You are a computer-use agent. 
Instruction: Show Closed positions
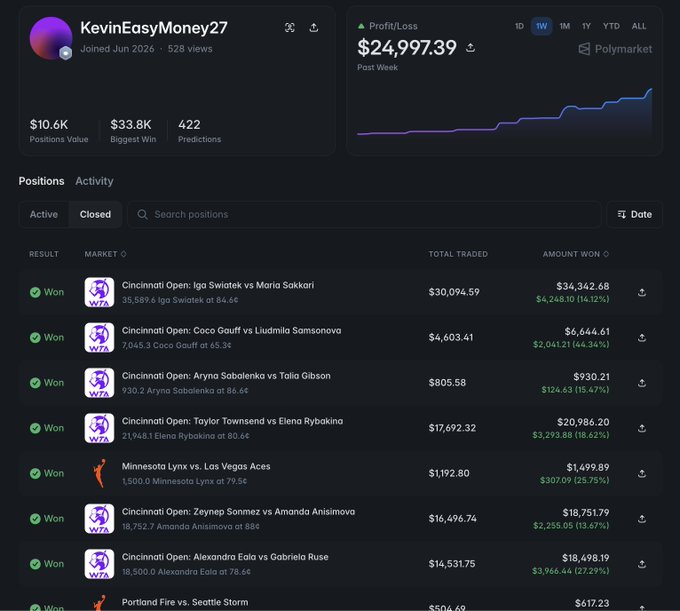click(x=95, y=214)
